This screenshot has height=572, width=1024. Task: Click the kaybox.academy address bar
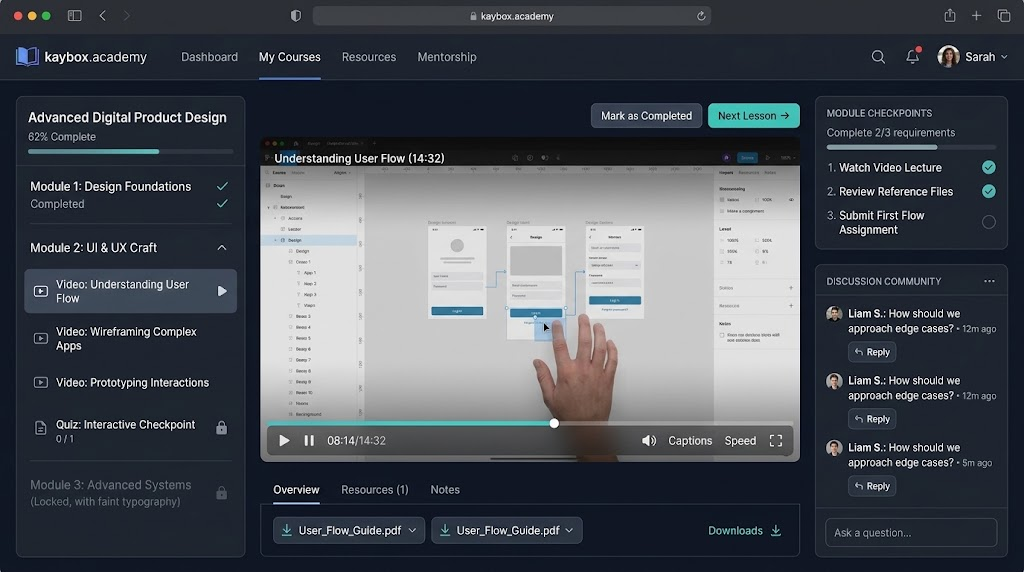(x=511, y=16)
